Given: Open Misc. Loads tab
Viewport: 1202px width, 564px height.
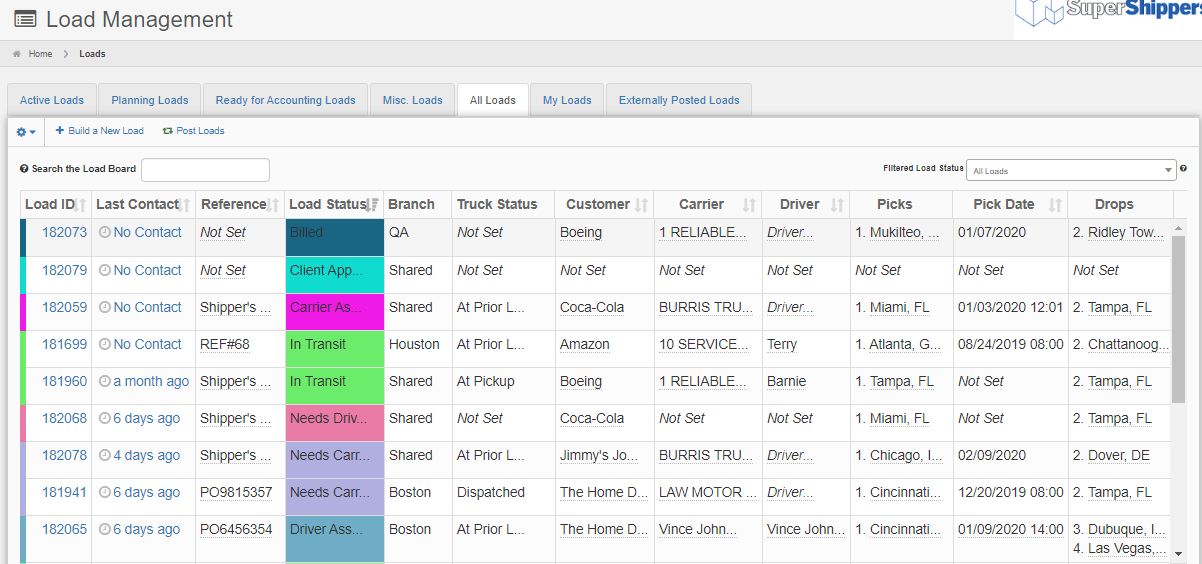Looking at the screenshot, I should tap(412, 100).
